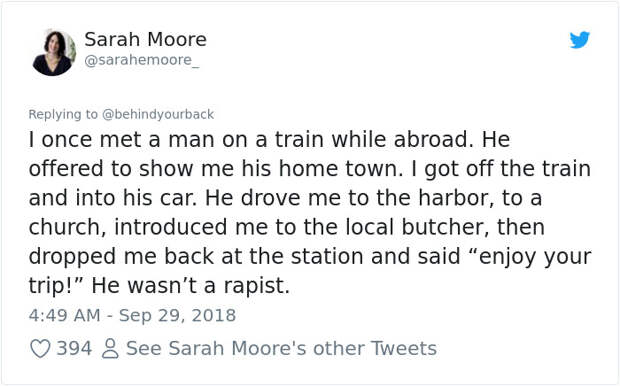Open the 4:49 AM timestamp link
The height and width of the screenshot is (386, 620).
(x=64, y=315)
